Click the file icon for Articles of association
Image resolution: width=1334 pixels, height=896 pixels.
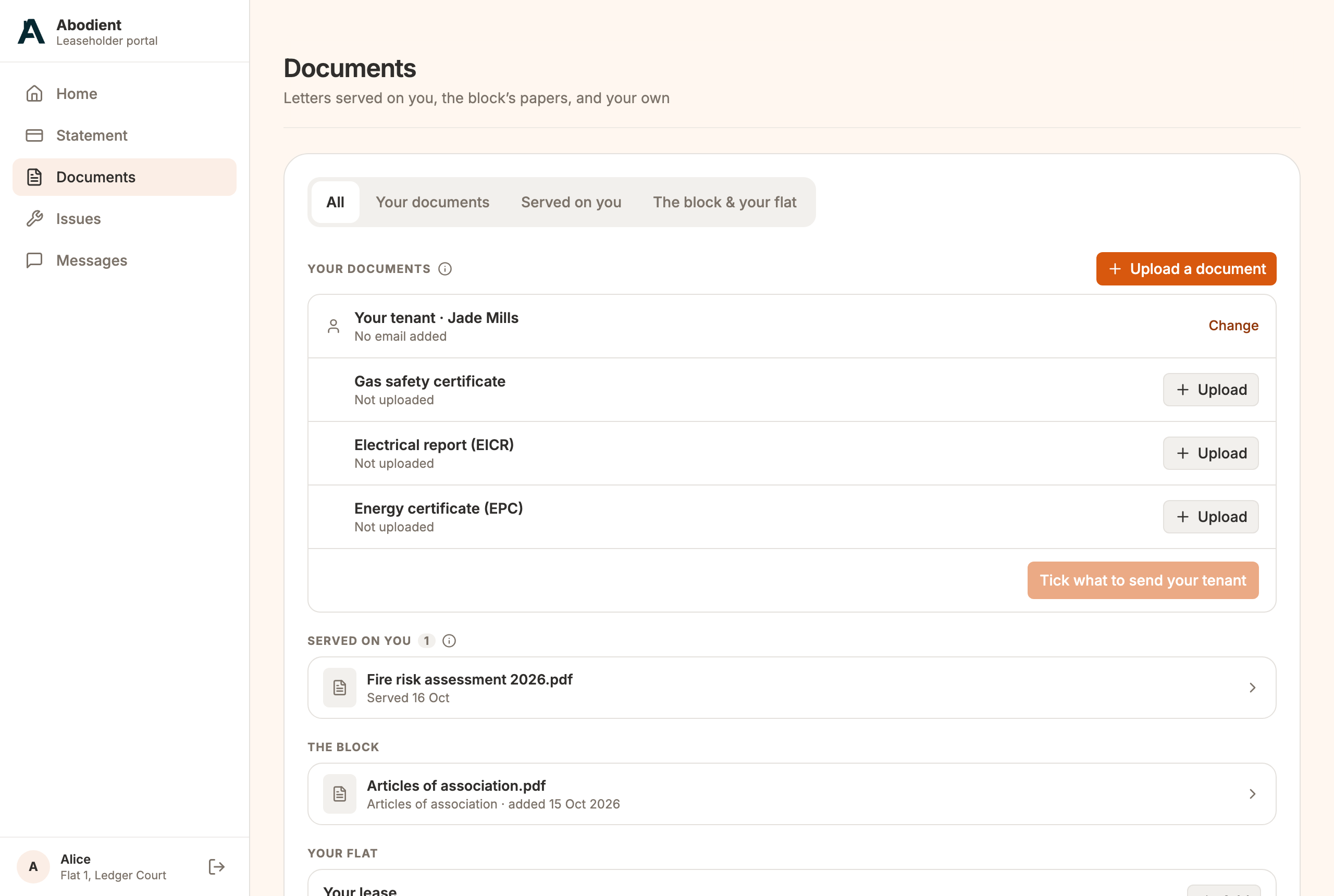click(x=340, y=794)
